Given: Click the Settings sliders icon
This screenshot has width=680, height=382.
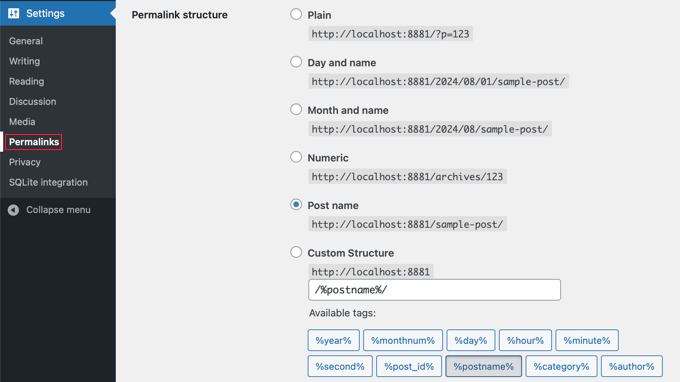Looking at the screenshot, I should point(13,13).
